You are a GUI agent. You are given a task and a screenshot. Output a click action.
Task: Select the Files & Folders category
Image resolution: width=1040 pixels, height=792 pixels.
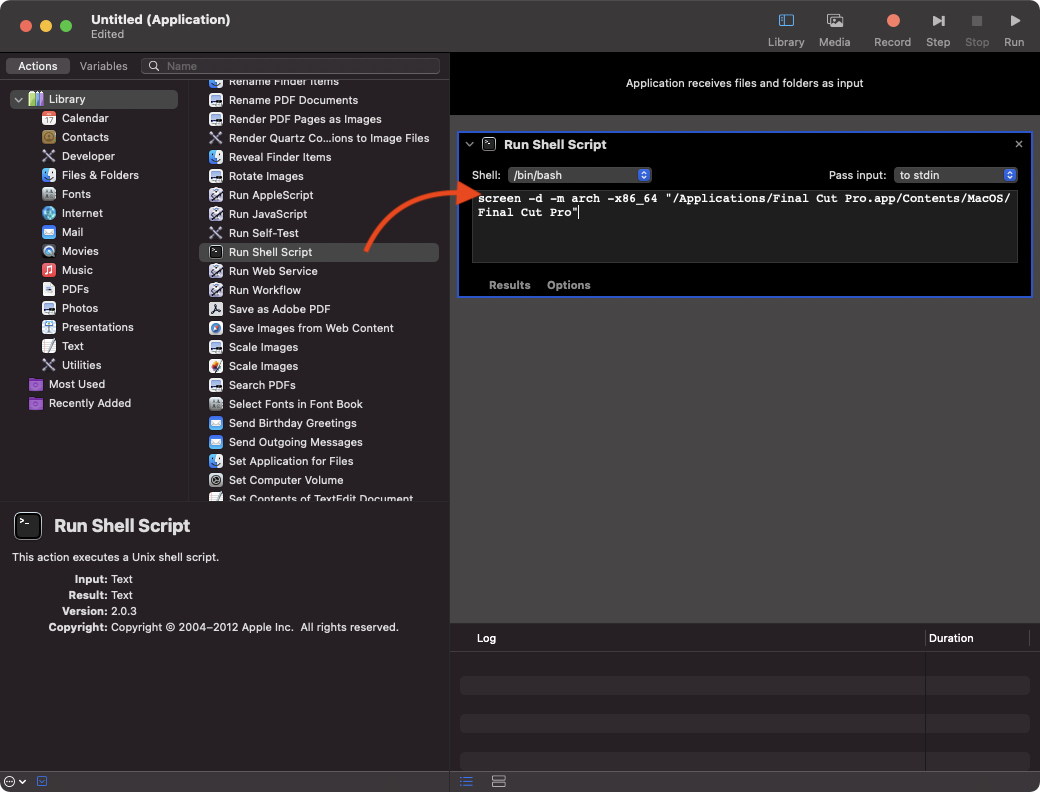click(100, 175)
